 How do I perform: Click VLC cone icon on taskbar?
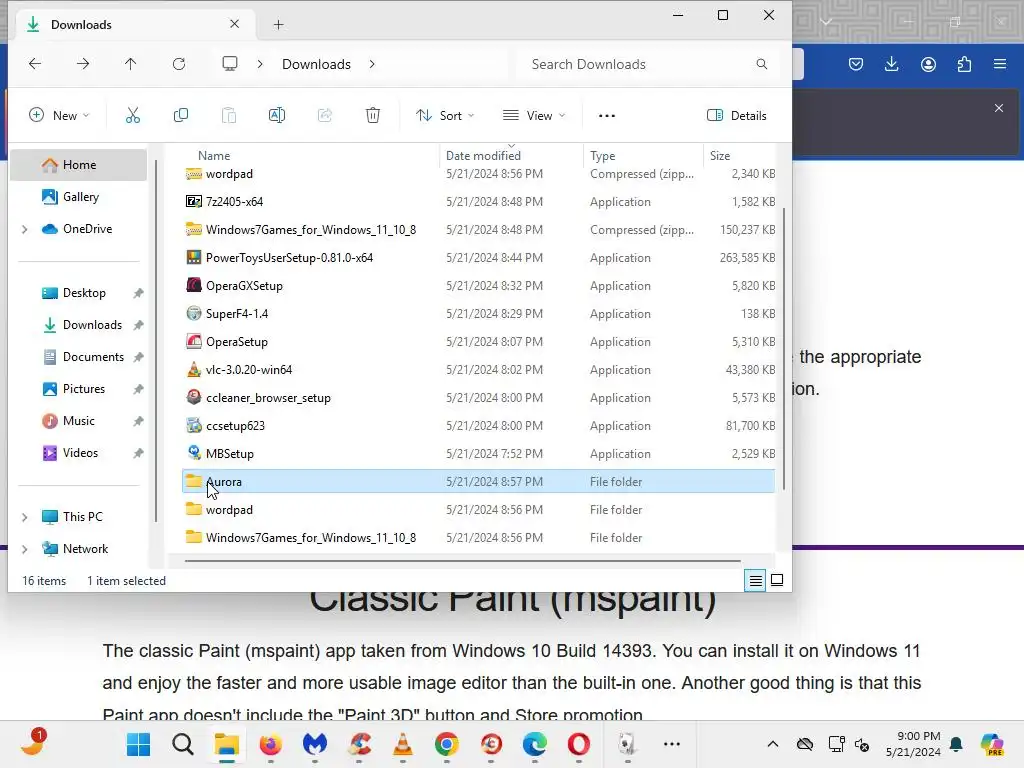click(x=403, y=744)
